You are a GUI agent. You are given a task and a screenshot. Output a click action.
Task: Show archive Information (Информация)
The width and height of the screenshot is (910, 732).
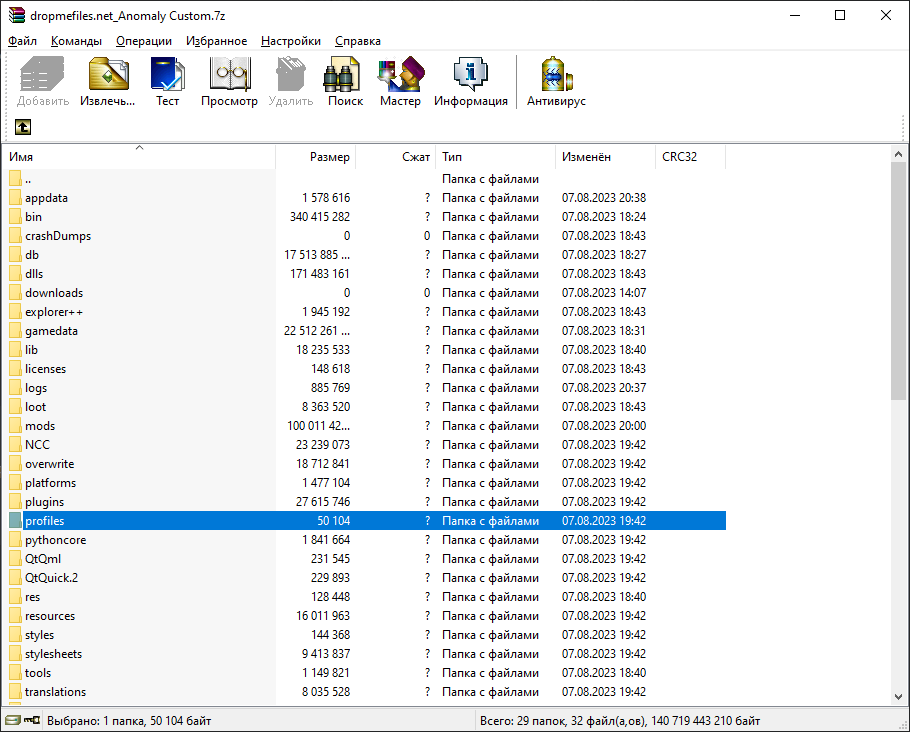point(470,81)
